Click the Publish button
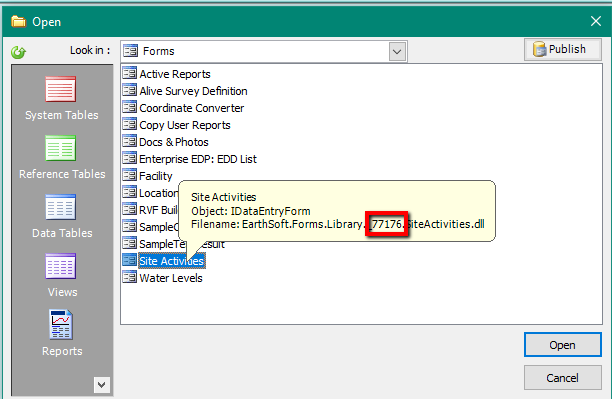612x399 pixels. [562, 49]
